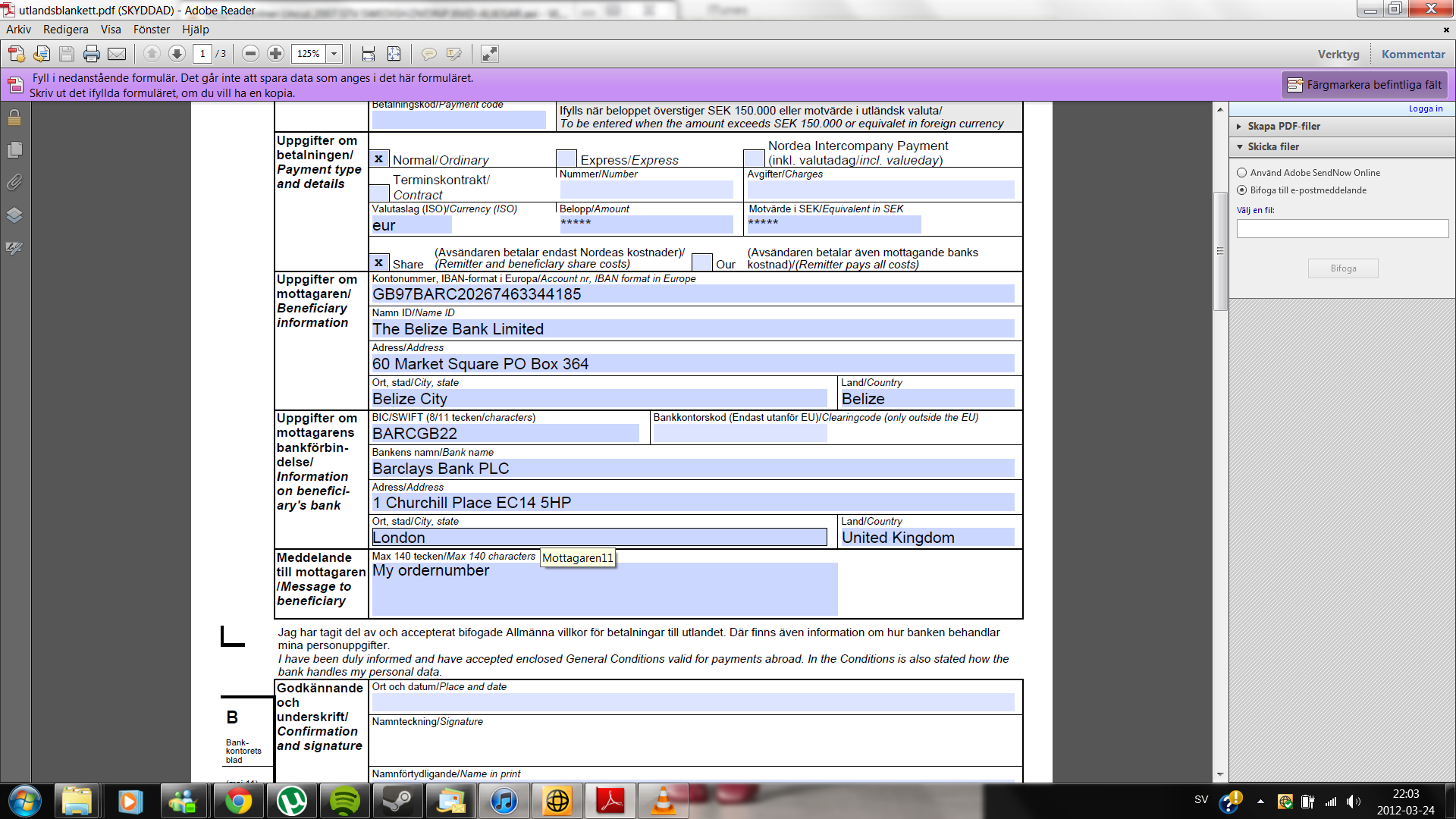Click the convert file icon beside Create PDF
The height and width of the screenshot is (819, 1456).
coord(42,54)
